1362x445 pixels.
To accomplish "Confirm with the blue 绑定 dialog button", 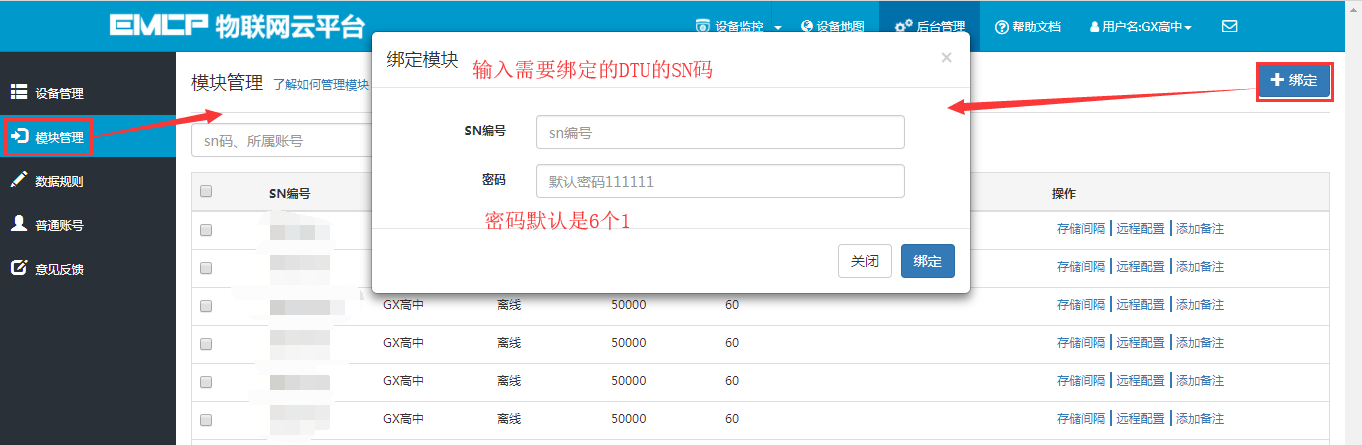I will (x=928, y=261).
